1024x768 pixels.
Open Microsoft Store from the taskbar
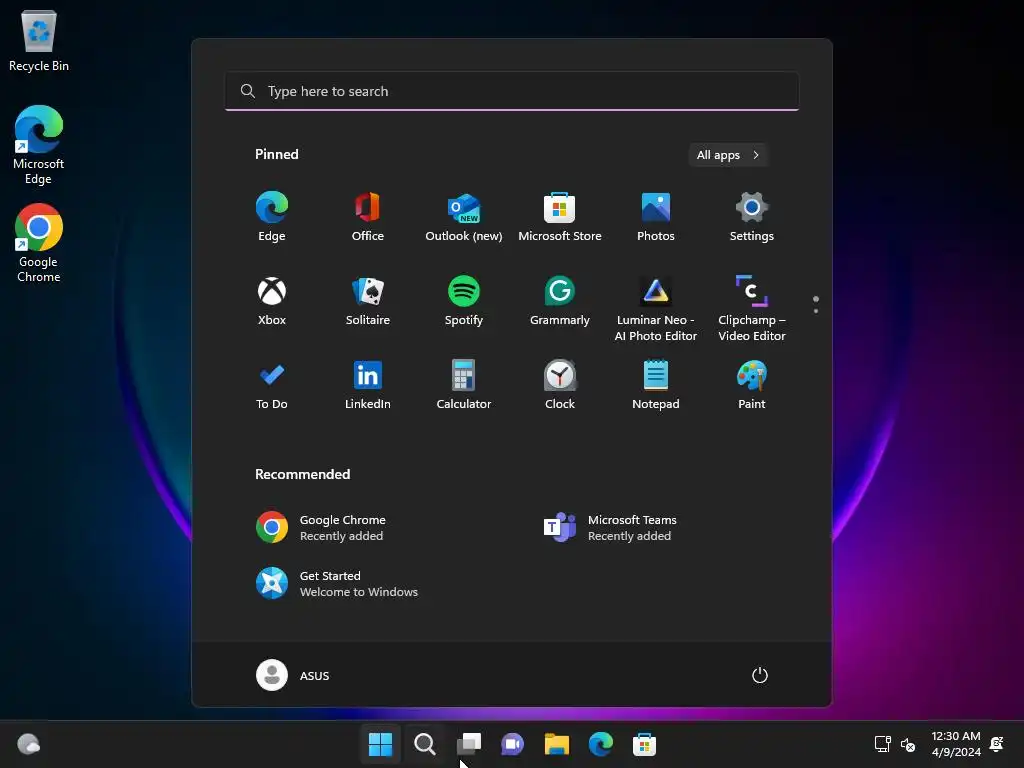[644, 744]
